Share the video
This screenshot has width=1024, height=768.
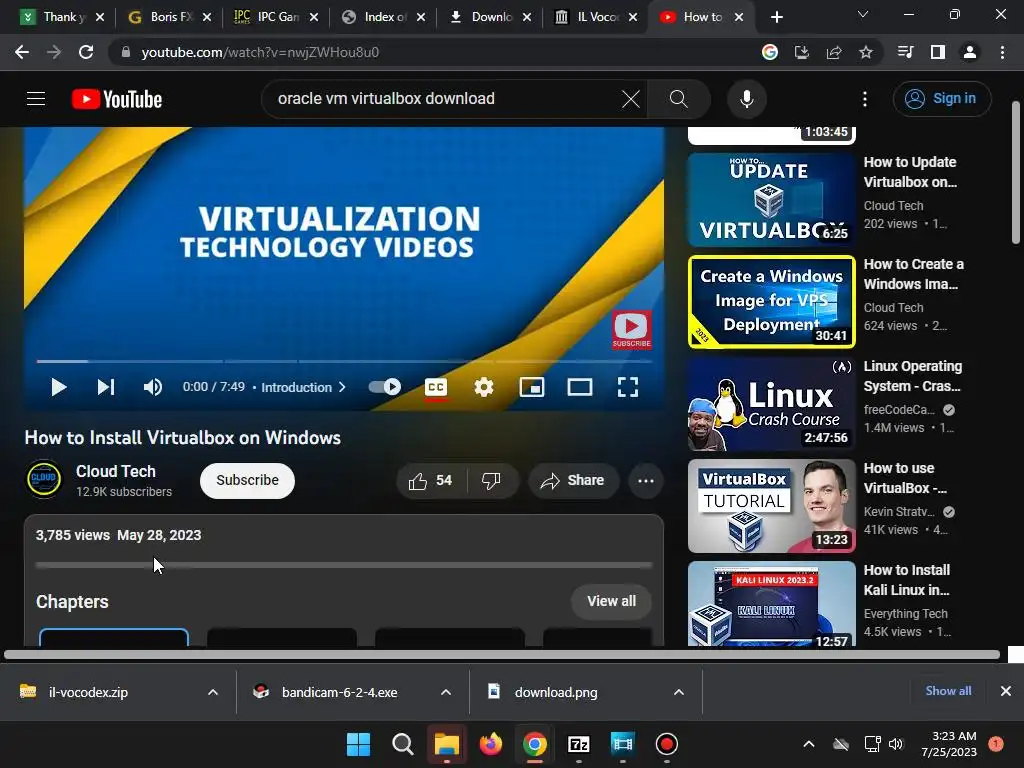point(573,481)
